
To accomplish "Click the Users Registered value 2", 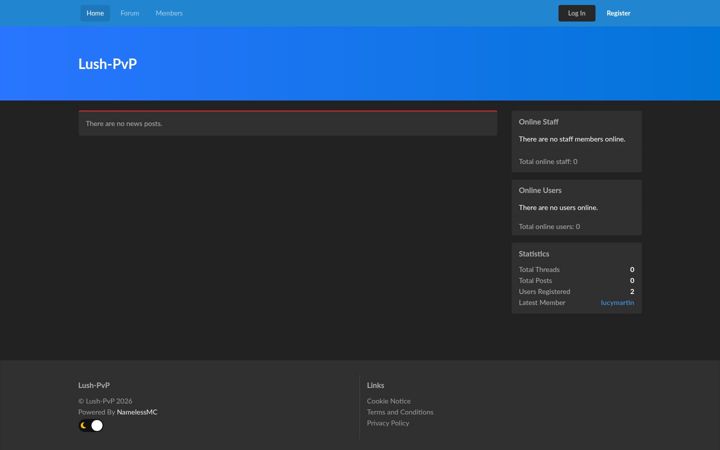I will 632,292.
